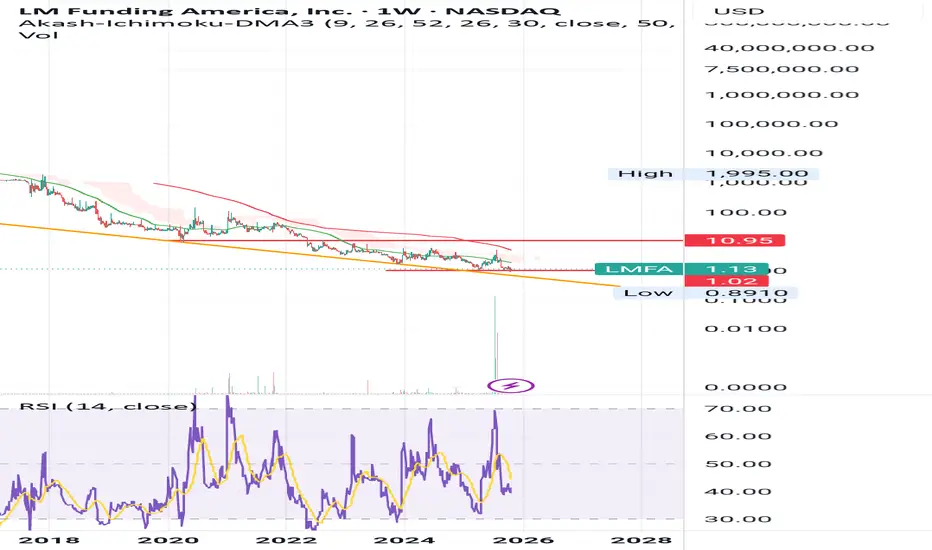Click the RSI 70.00 scale value
Screen dimensions: 932x550
[x=738, y=408]
